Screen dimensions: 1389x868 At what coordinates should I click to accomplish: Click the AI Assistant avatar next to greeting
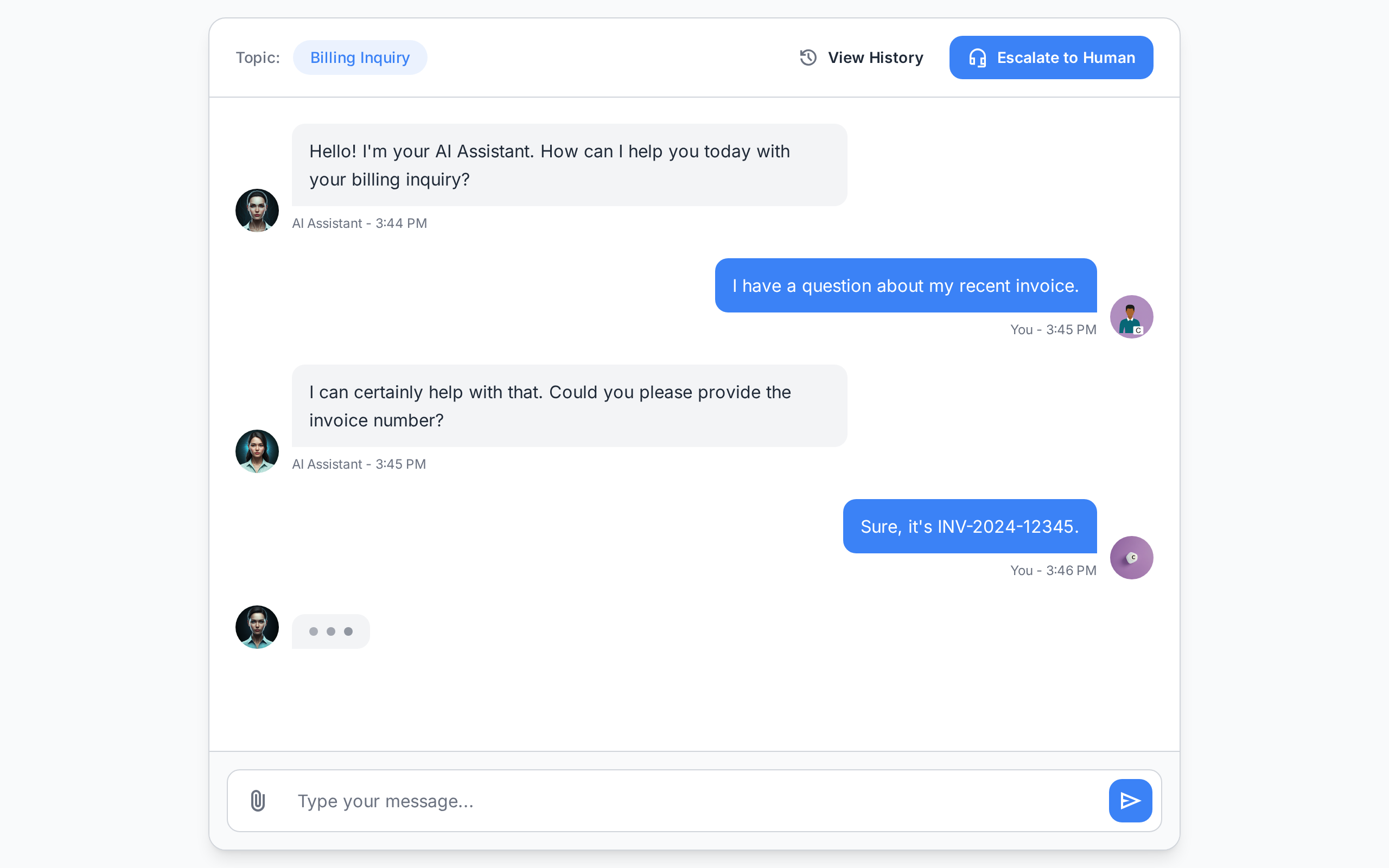click(257, 210)
